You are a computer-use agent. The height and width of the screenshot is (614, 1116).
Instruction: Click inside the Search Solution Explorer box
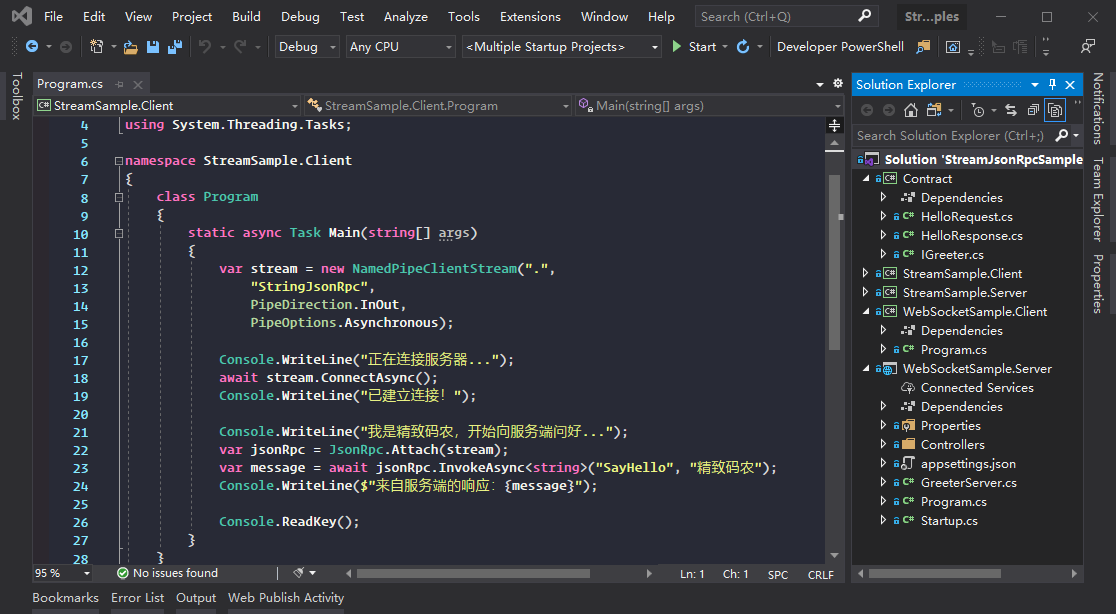(x=950, y=135)
